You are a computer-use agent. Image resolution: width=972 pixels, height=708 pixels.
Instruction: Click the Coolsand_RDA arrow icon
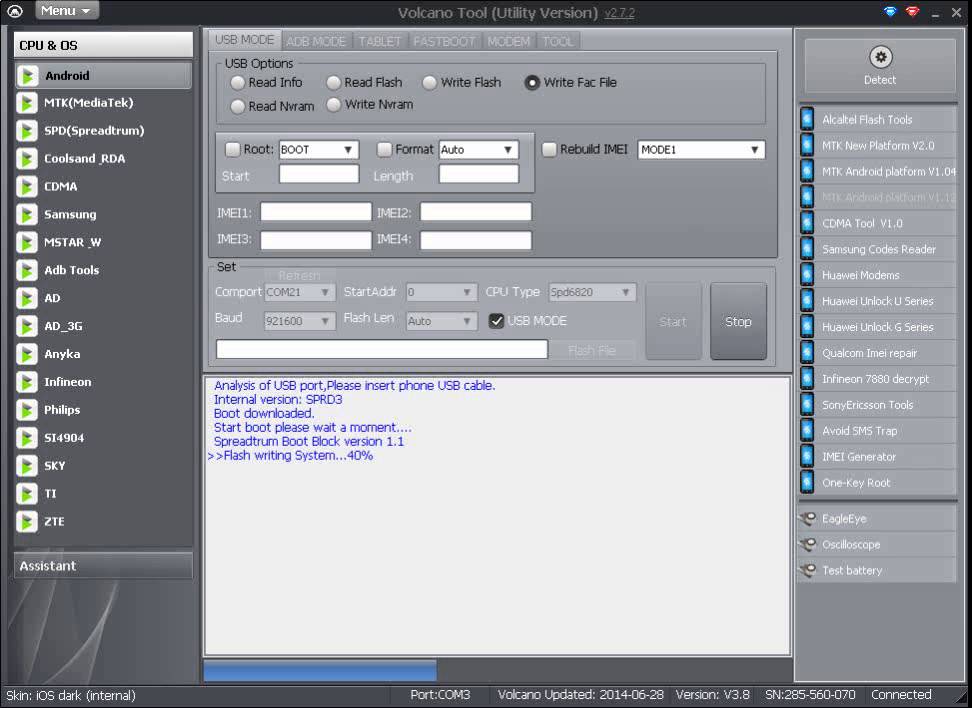point(27,159)
